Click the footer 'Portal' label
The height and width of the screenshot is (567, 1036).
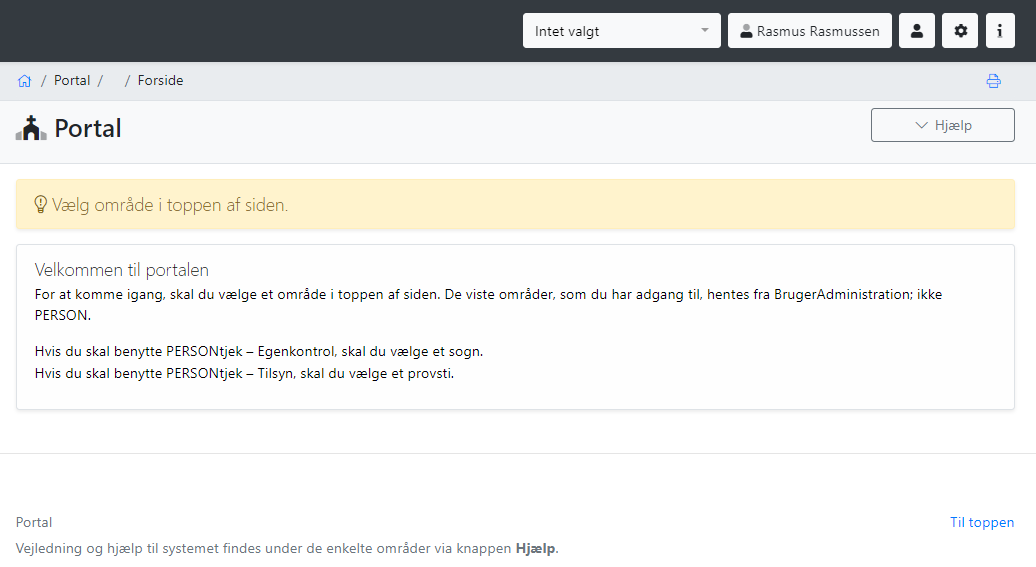pos(34,522)
